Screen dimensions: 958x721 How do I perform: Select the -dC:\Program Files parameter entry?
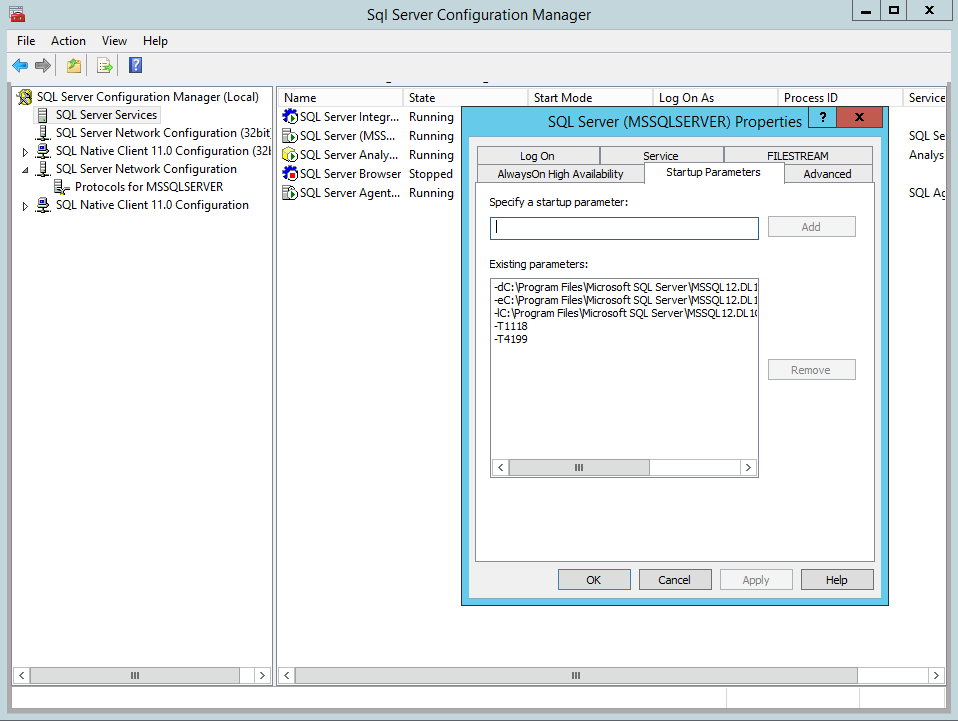[625, 287]
